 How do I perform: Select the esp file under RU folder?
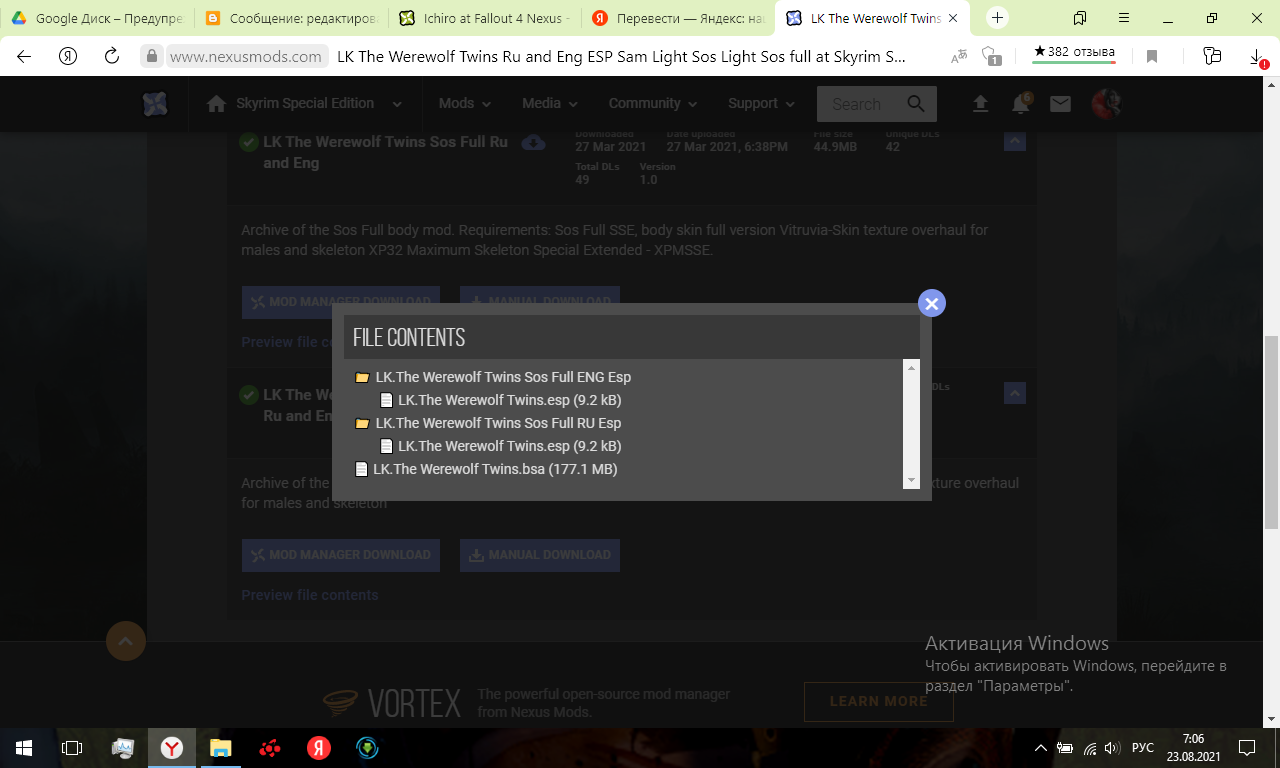pos(509,446)
